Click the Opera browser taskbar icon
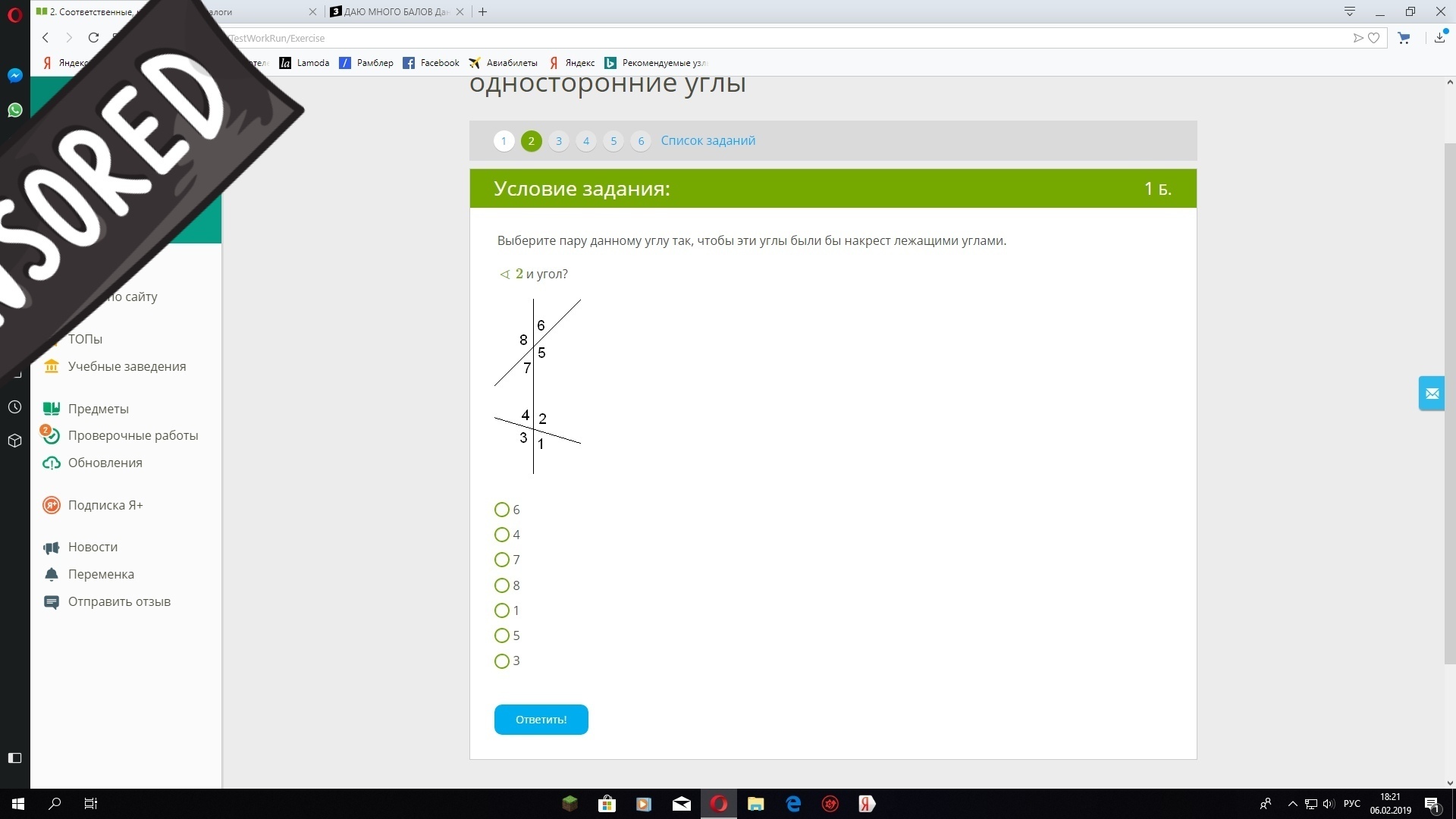Viewport: 1456px width, 819px height. (x=720, y=802)
